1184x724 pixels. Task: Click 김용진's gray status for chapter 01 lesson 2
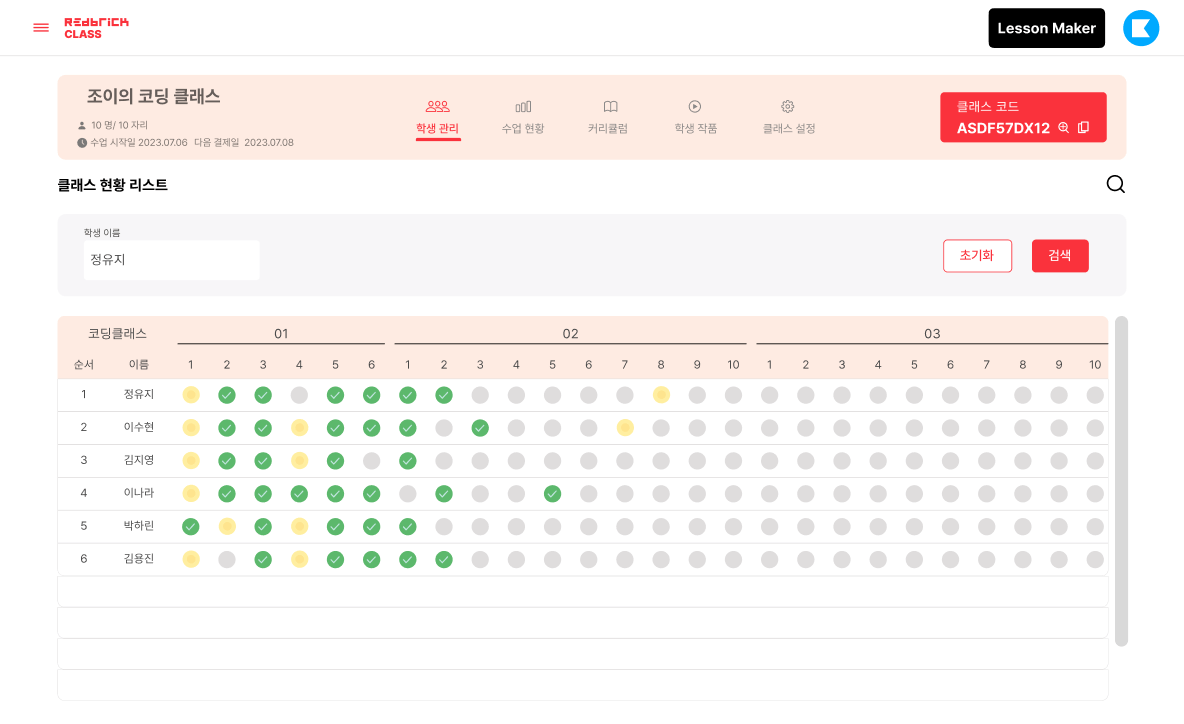(227, 559)
